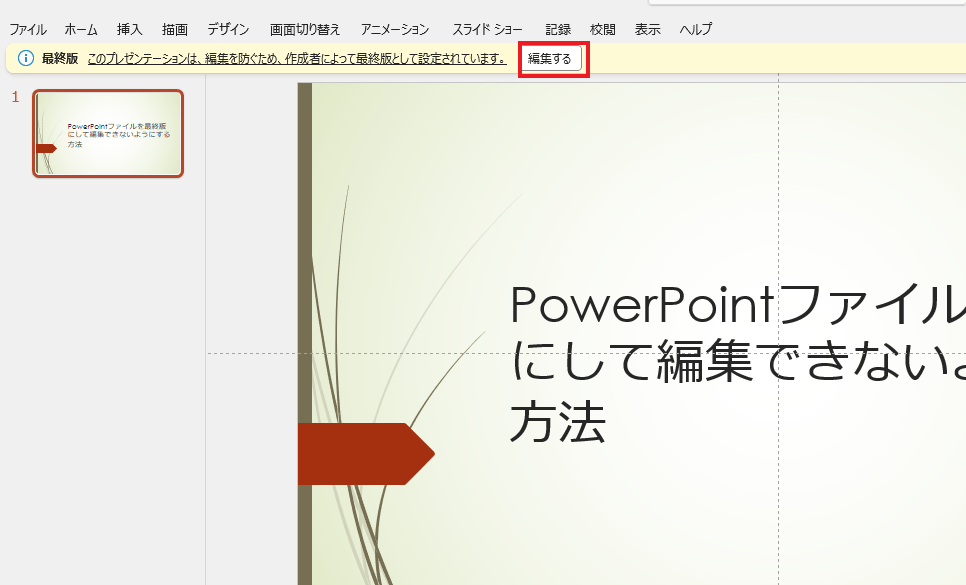The image size is (966, 585).
Task: Open the 記録 ribbon tab
Action: tap(558, 30)
